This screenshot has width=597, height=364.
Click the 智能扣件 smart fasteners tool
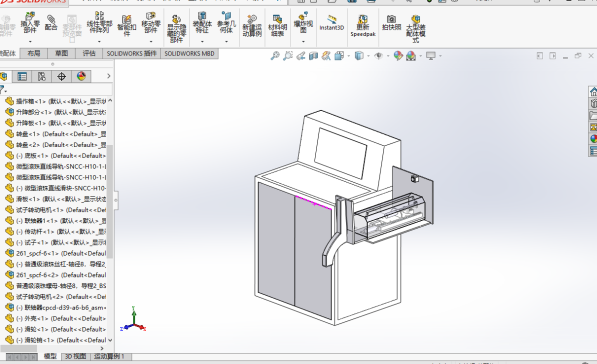pos(126,25)
